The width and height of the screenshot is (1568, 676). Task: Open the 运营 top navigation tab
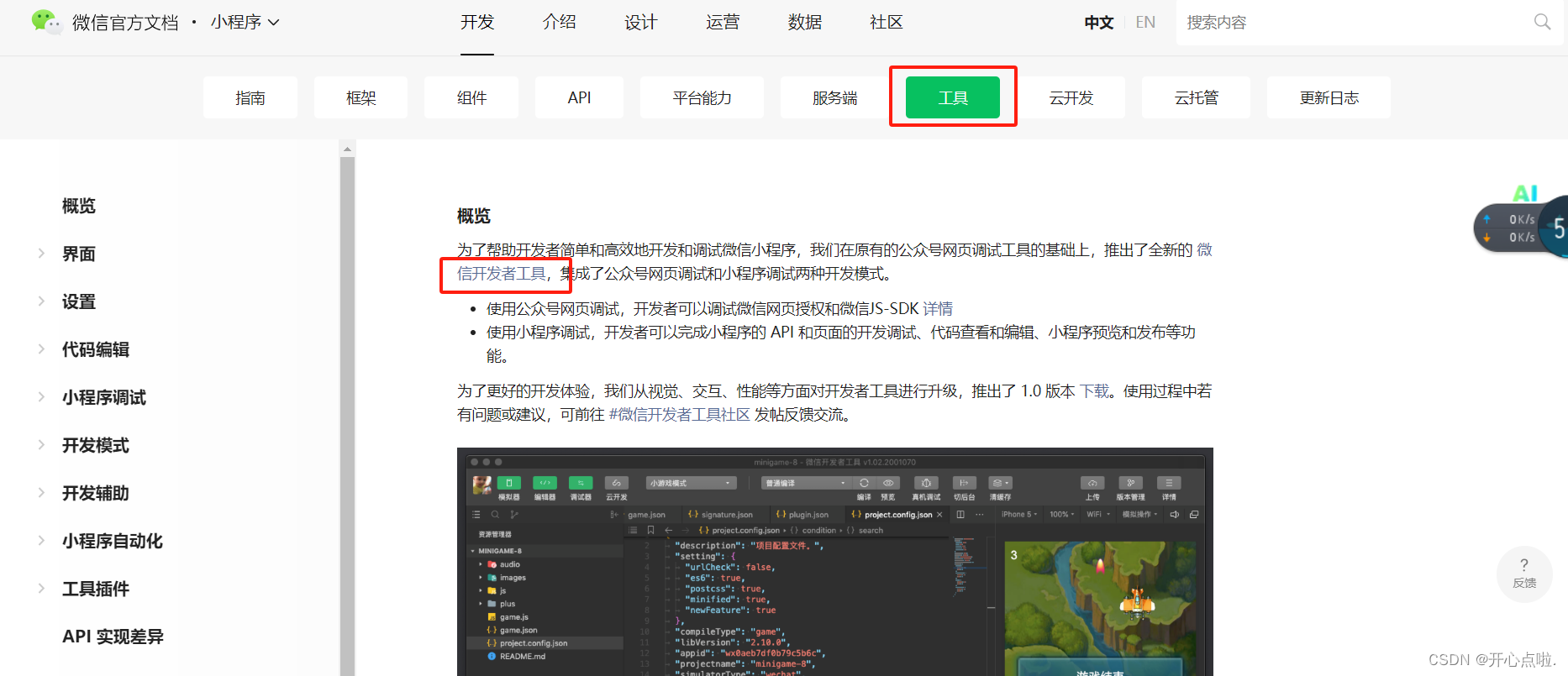[723, 22]
